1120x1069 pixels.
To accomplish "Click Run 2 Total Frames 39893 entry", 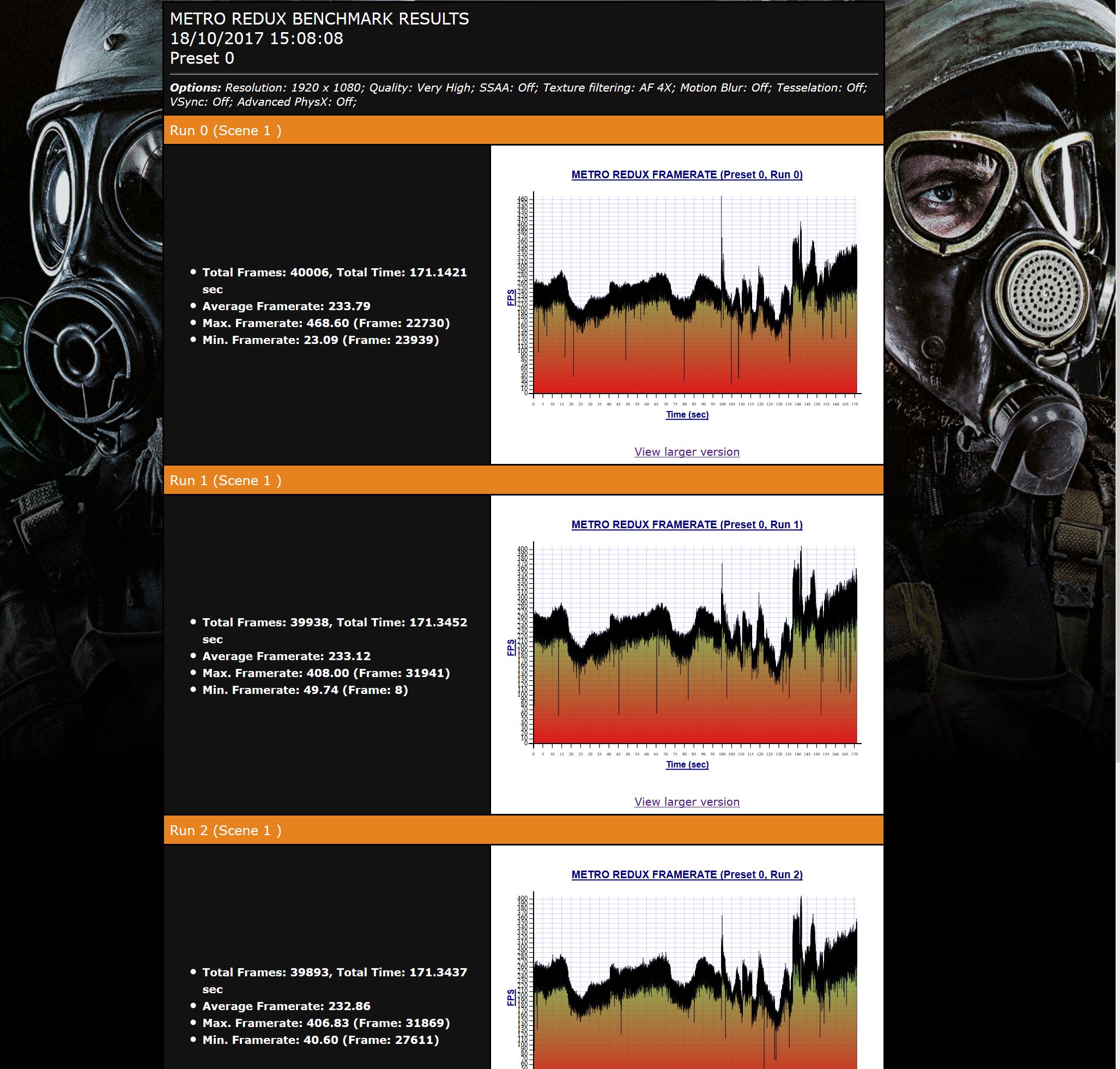I will tap(335, 972).
